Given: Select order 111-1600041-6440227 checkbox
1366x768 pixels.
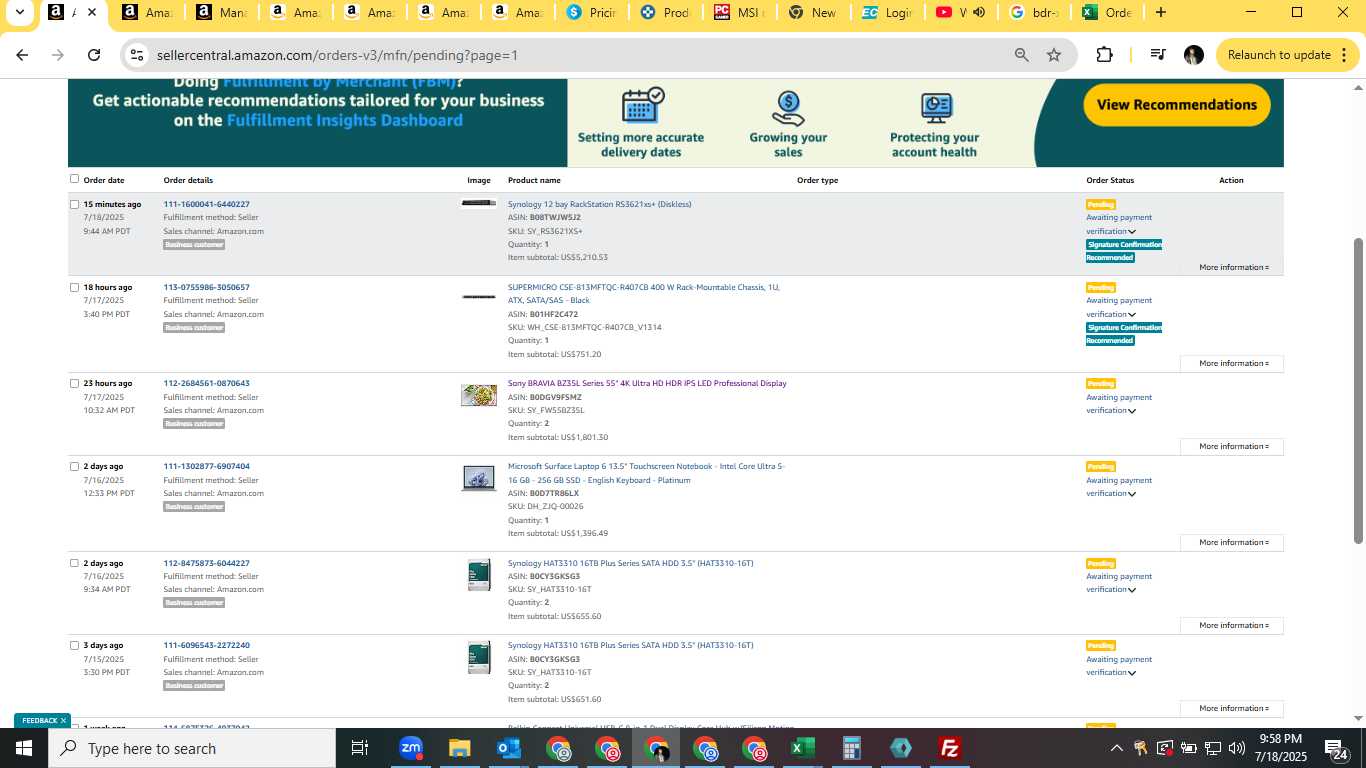Looking at the screenshot, I should [x=74, y=204].
